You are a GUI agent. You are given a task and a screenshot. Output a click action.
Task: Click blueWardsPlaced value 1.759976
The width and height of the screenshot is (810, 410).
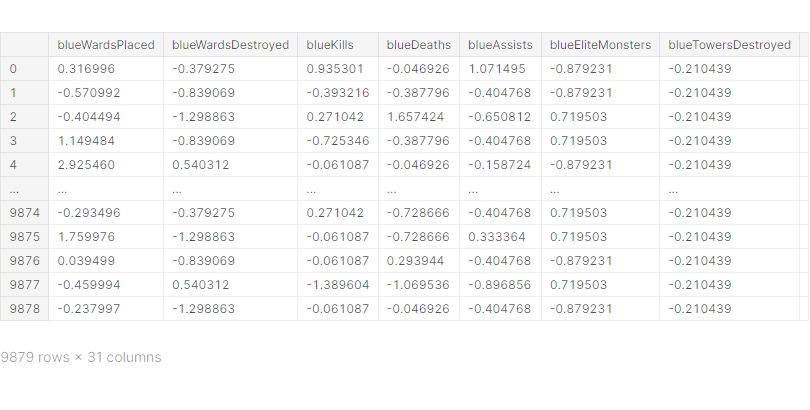coord(86,236)
